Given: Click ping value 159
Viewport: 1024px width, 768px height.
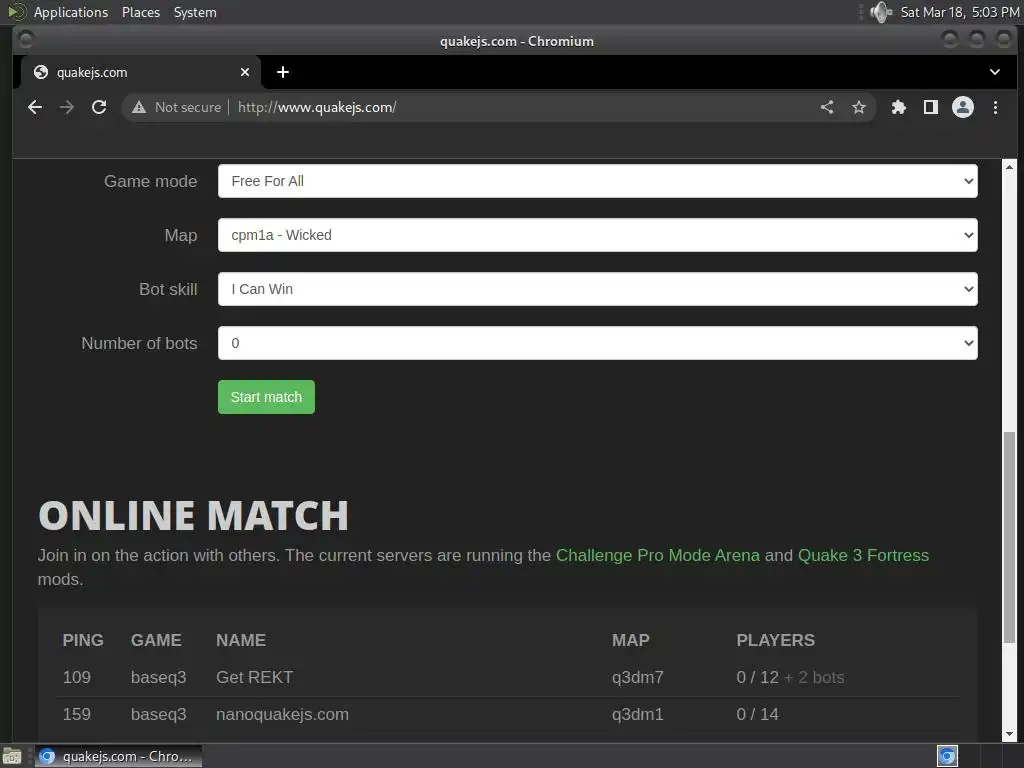Looking at the screenshot, I should [x=76, y=714].
